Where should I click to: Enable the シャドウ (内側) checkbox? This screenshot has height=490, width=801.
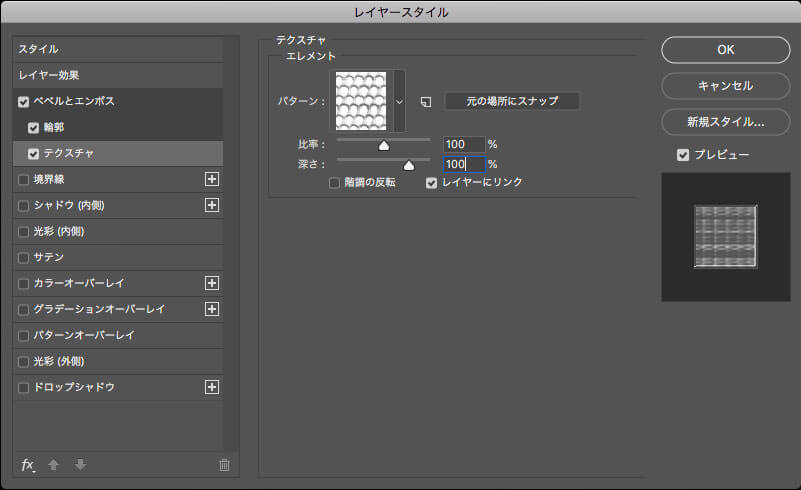click(23, 206)
